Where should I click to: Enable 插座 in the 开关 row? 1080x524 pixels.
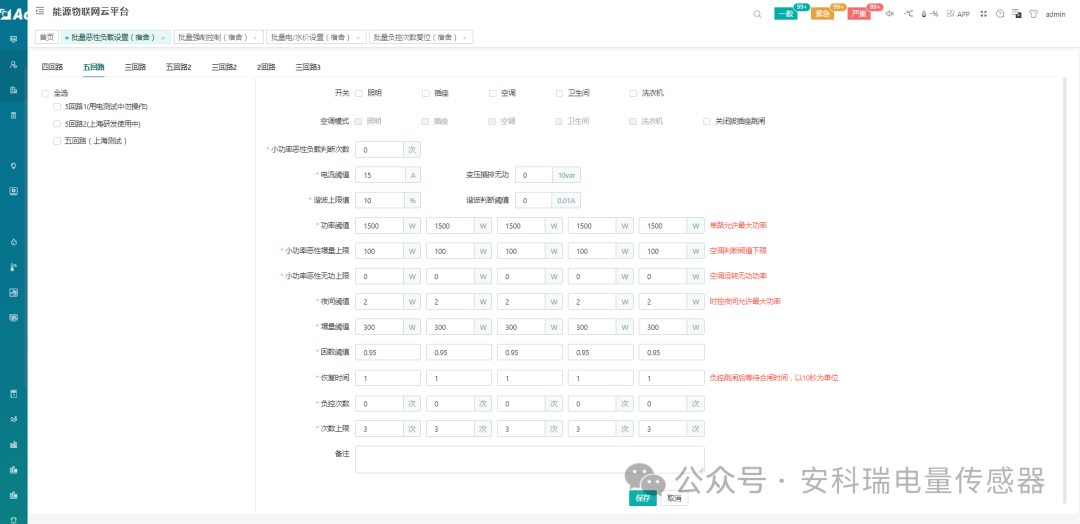pos(426,93)
